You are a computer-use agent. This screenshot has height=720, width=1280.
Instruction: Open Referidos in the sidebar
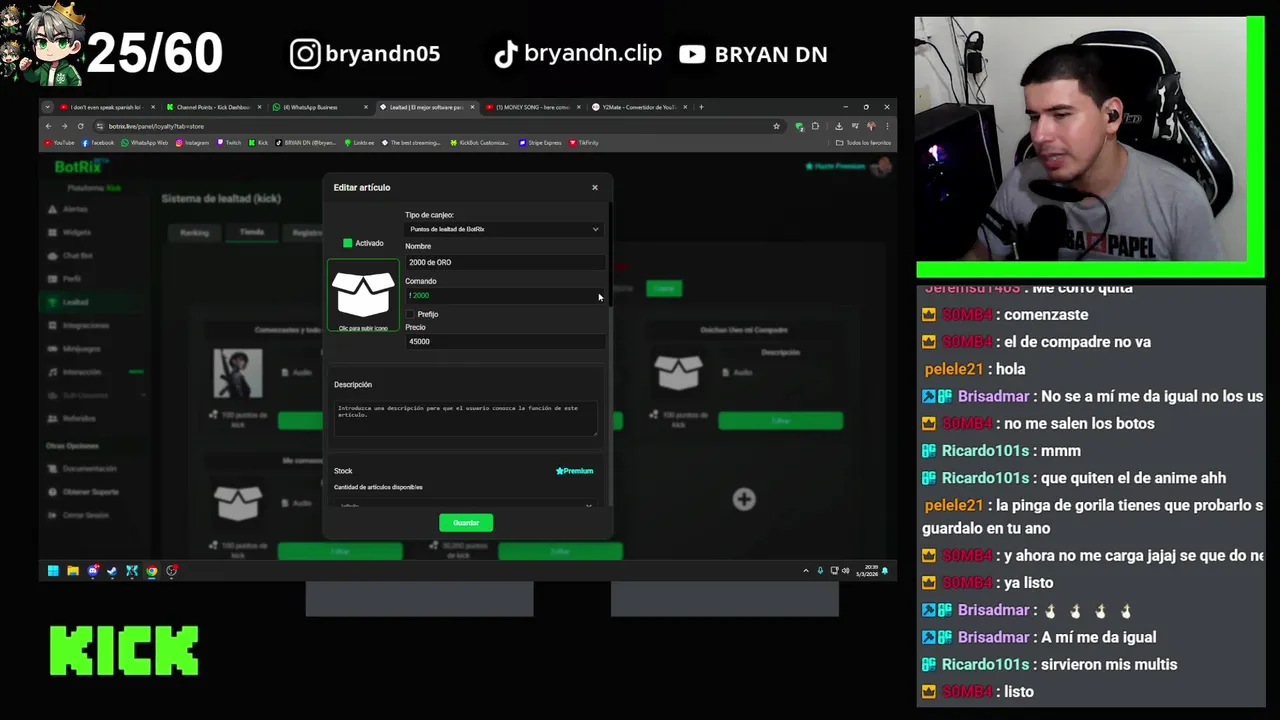(79, 418)
